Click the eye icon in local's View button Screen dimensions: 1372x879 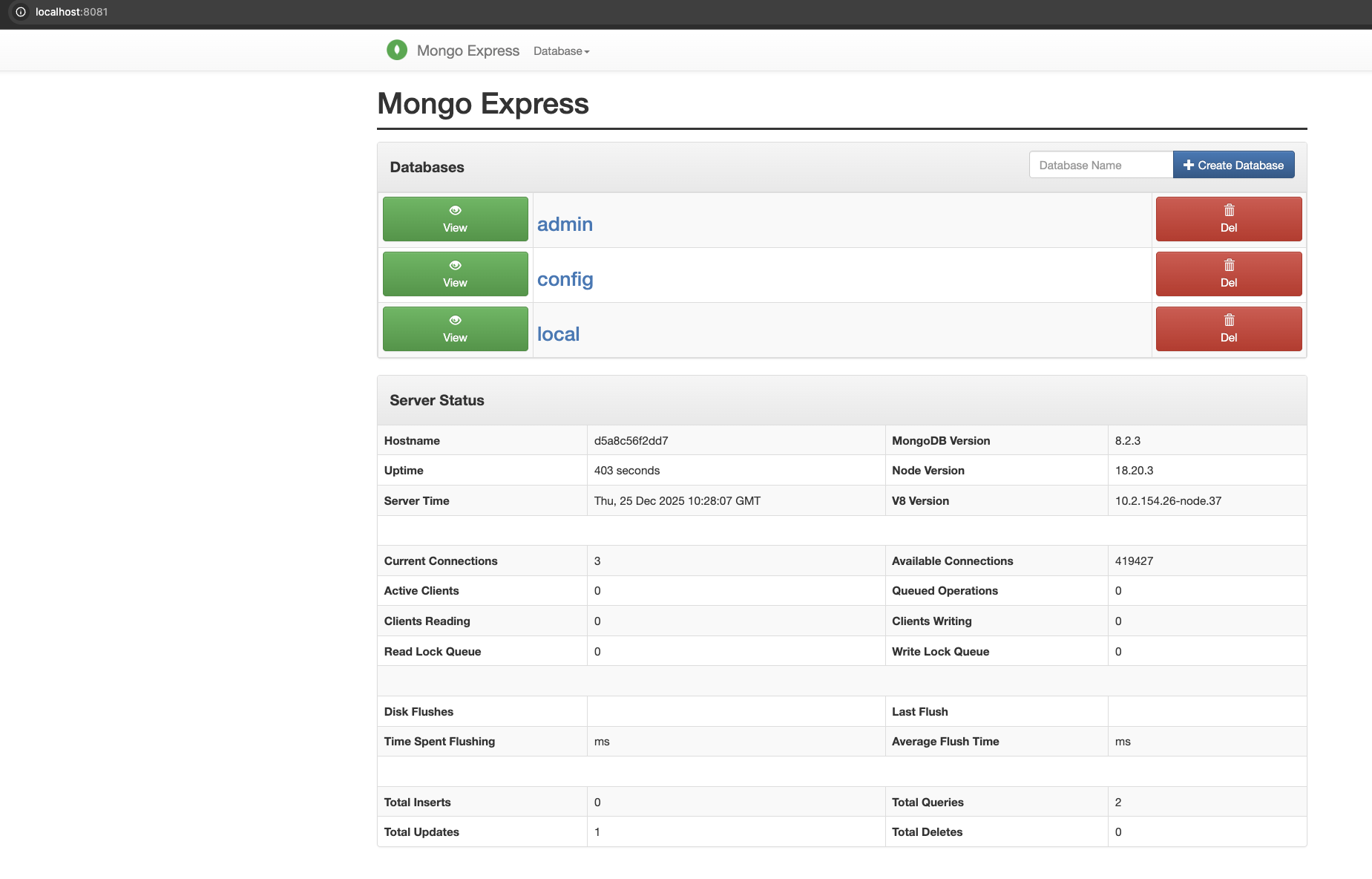(x=455, y=321)
